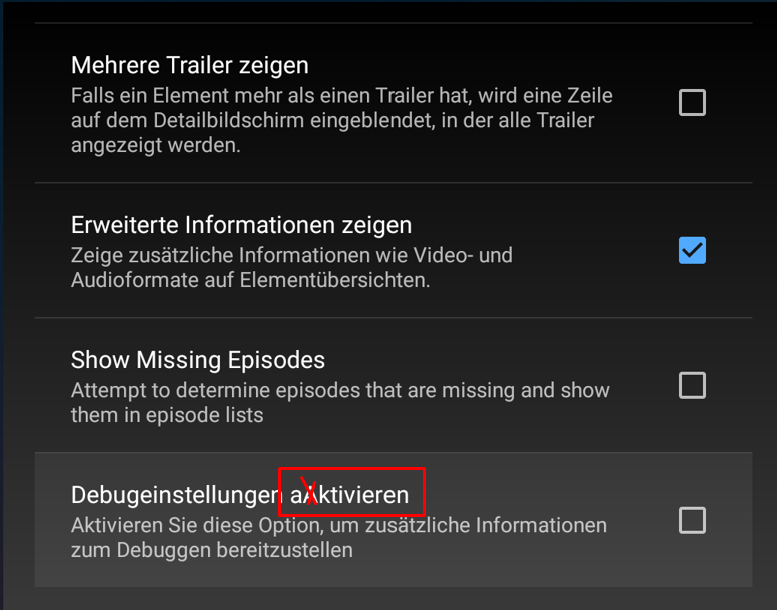Click the 'them in episode lists' line
The width and height of the screenshot is (777, 610).
(167, 415)
